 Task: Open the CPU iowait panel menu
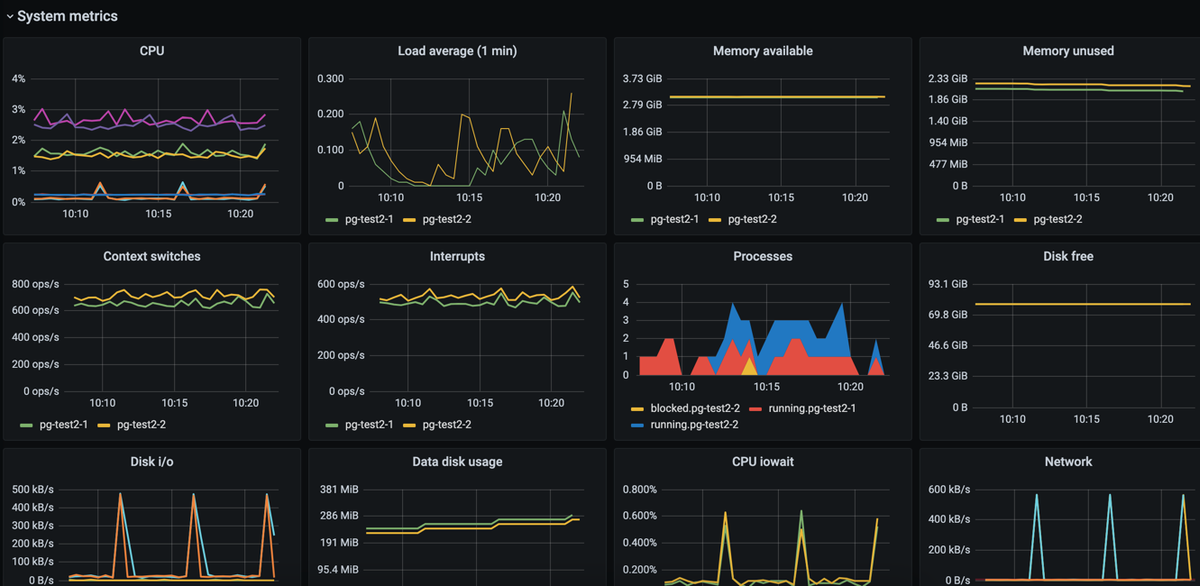click(x=762, y=461)
